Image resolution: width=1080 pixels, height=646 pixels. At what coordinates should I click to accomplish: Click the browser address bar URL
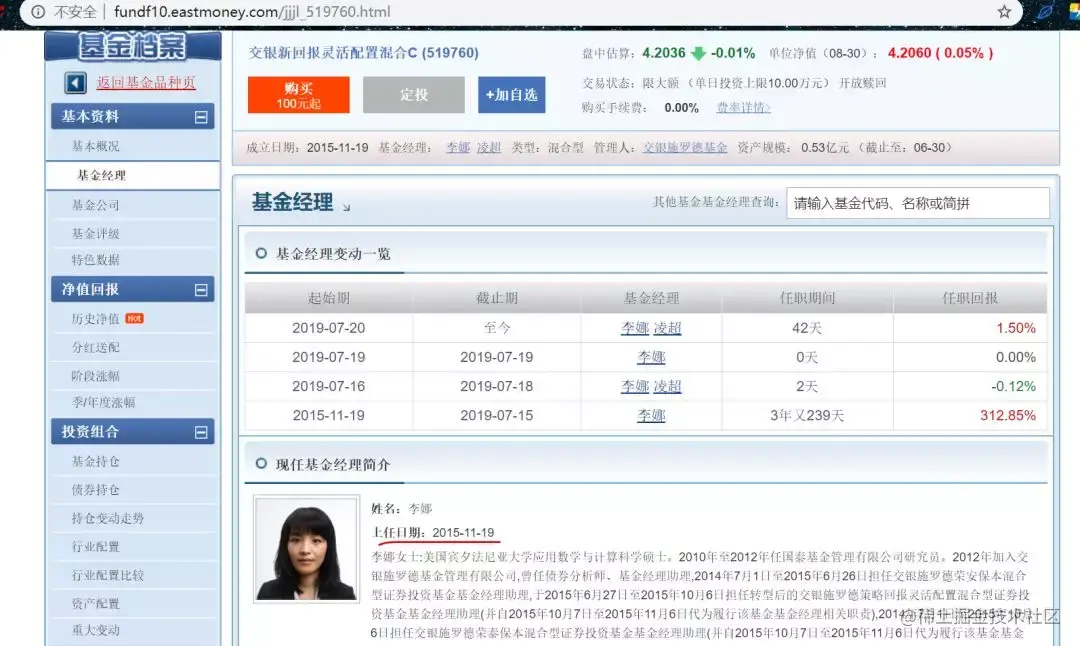point(252,12)
